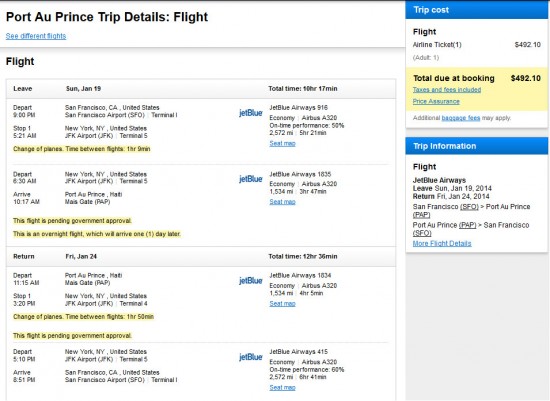
Task: Click JetBlue logo for flight 415
Action: coord(250,357)
